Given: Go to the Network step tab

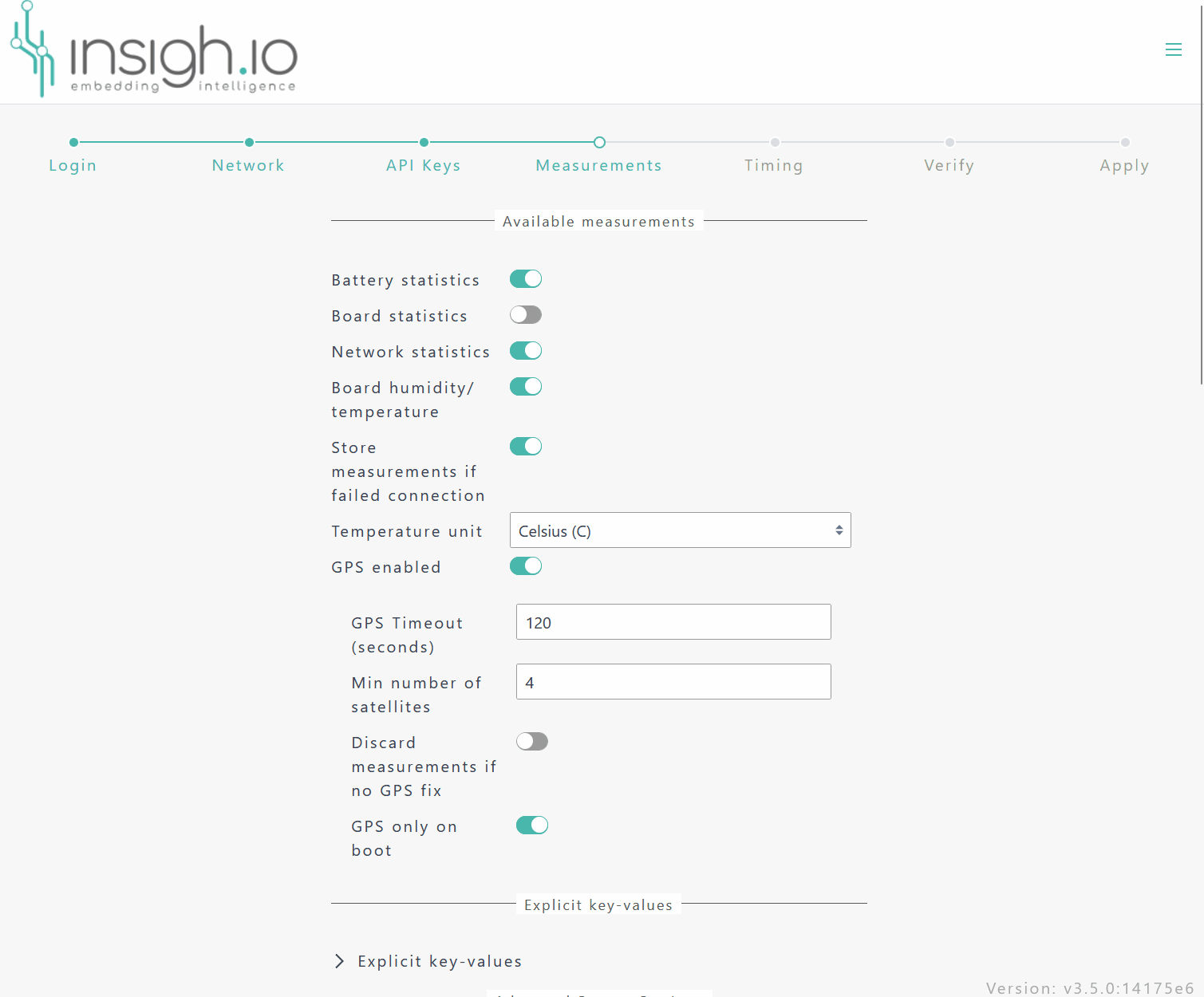Looking at the screenshot, I should [248, 165].
